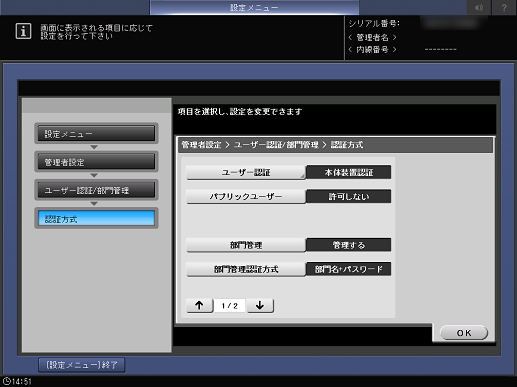Click breadcrumb 認証方式 at the end
The image size is (517, 387).
pos(347,145)
